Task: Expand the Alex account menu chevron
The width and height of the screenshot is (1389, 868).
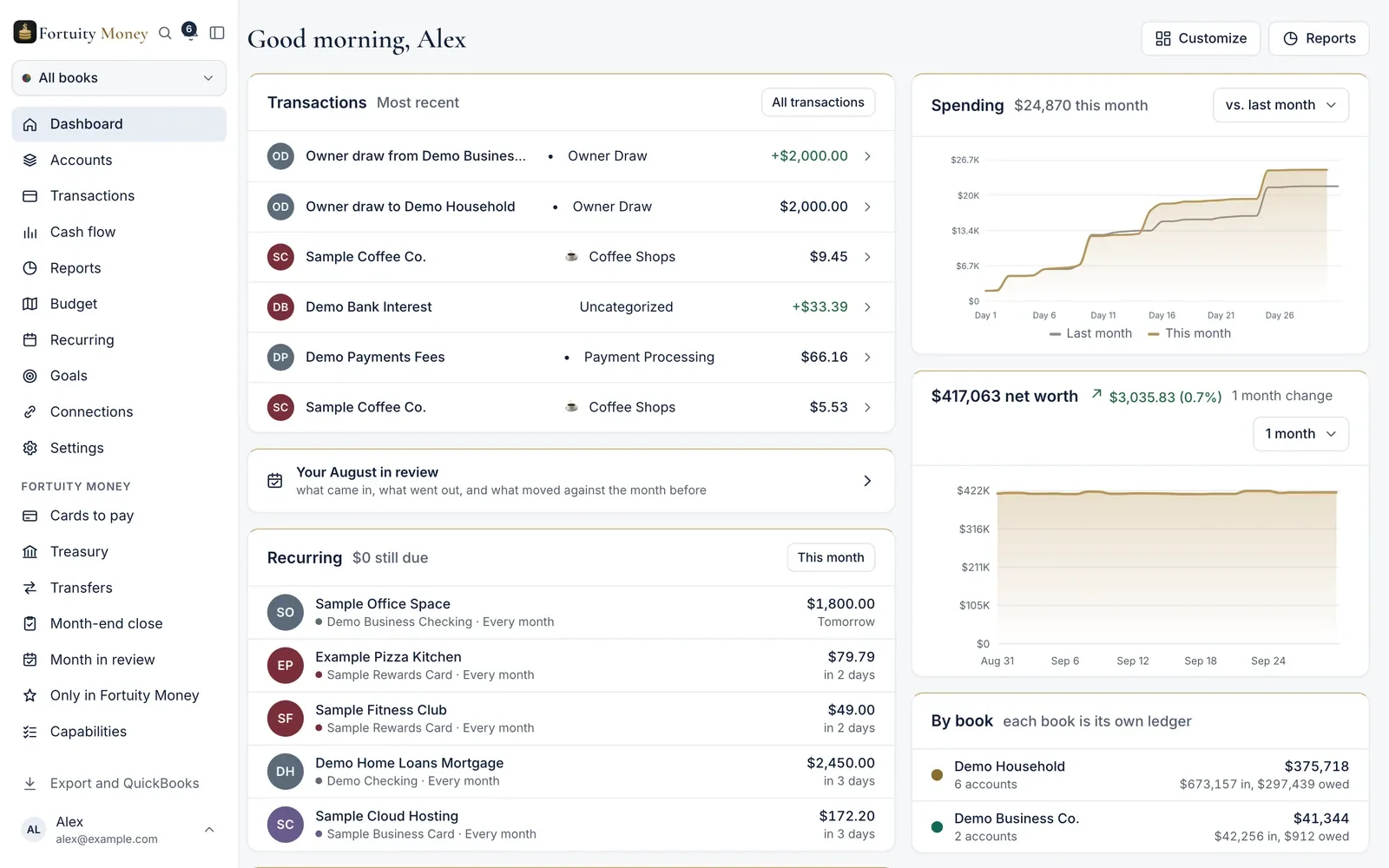Action: [209, 830]
